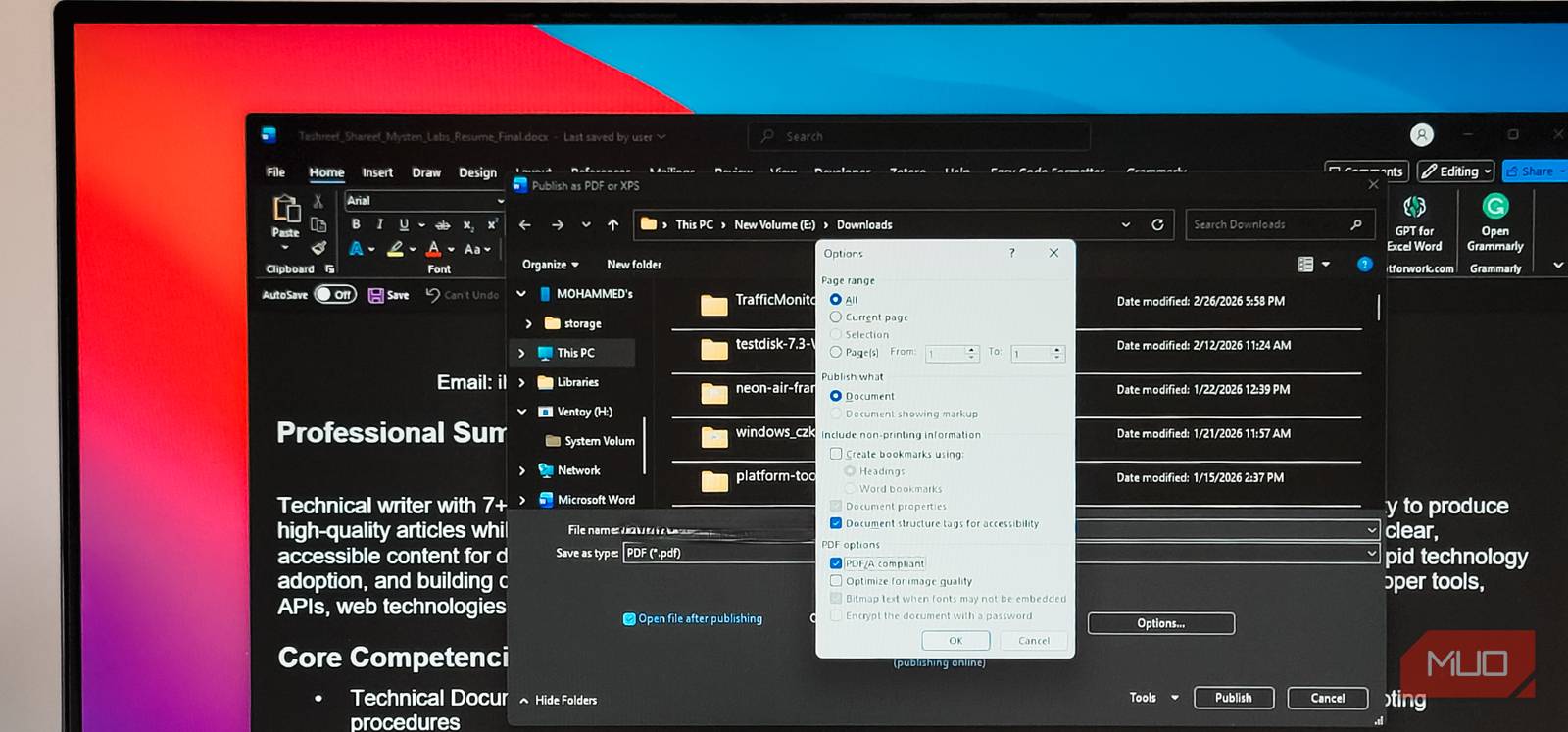This screenshot has width=1568, height=732.
Task: Click the Word title bar Search box
Action: (919, 136)
